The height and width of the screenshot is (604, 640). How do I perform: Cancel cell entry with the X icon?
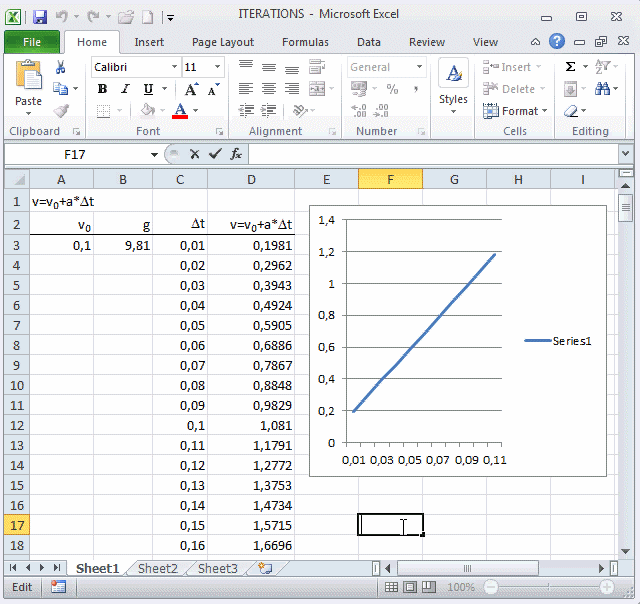coord(194,154)
